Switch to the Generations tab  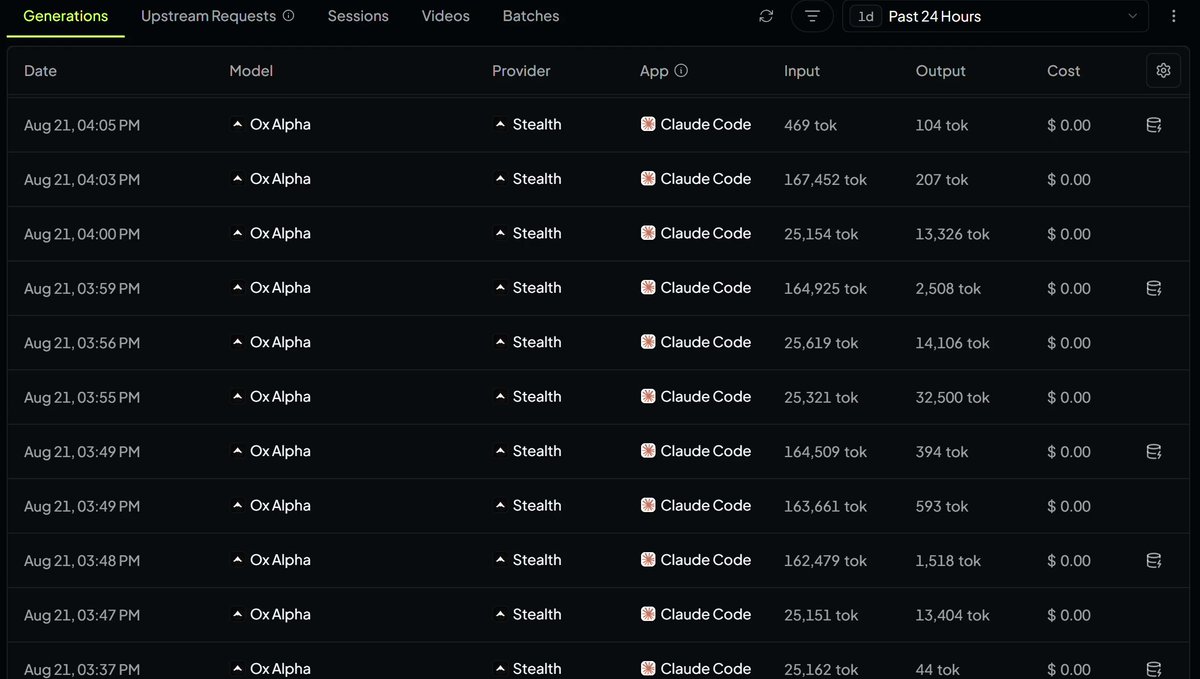[66, 16]
